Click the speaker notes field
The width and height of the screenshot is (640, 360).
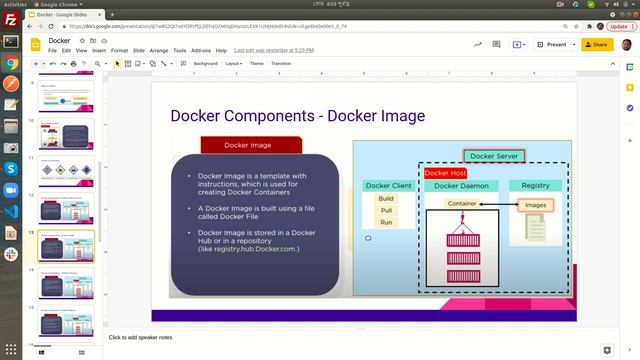click(x=361, y=338)
